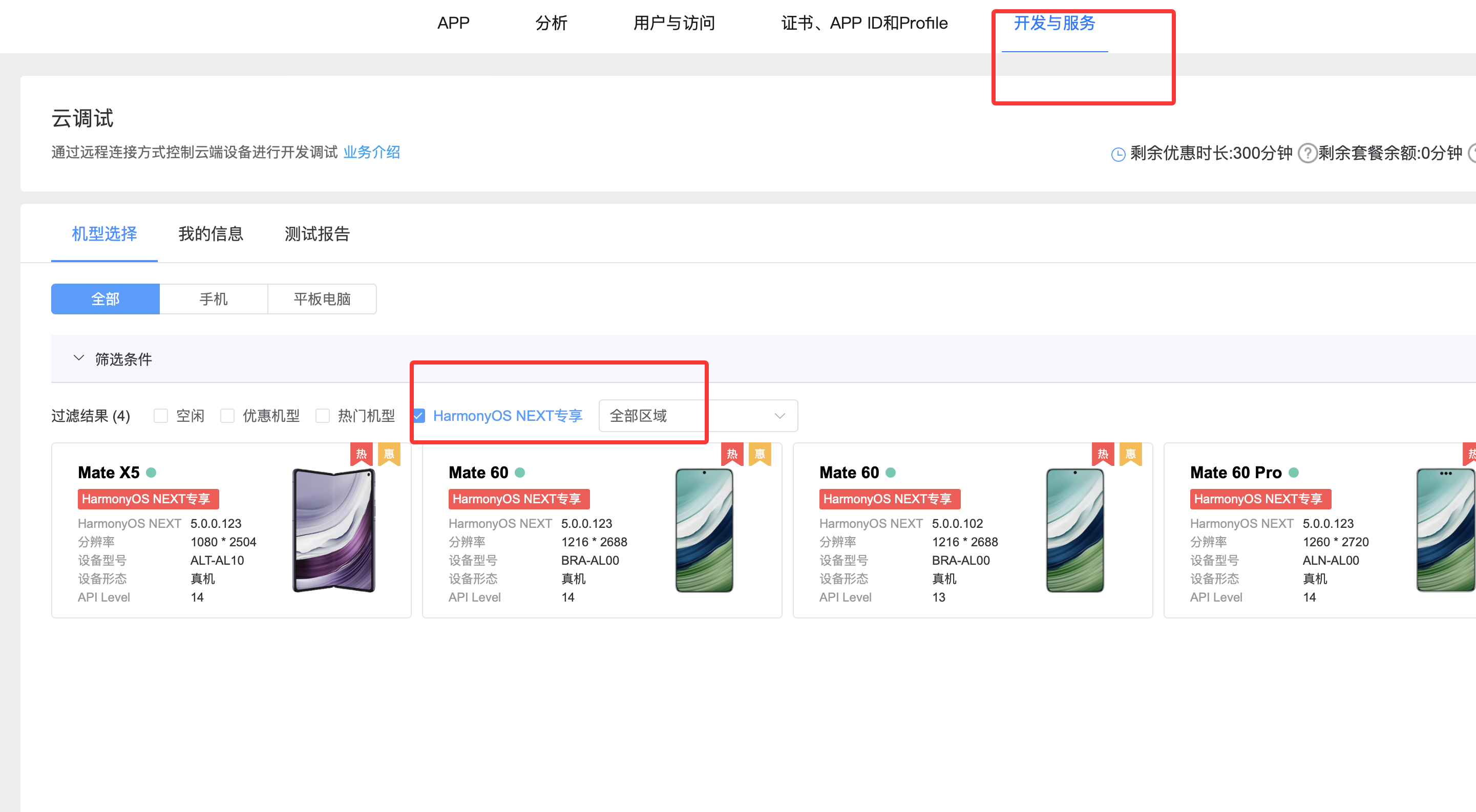Click the green status dot beside Mate X5
The image size is (1476, 812).
[x=151, y=473]
